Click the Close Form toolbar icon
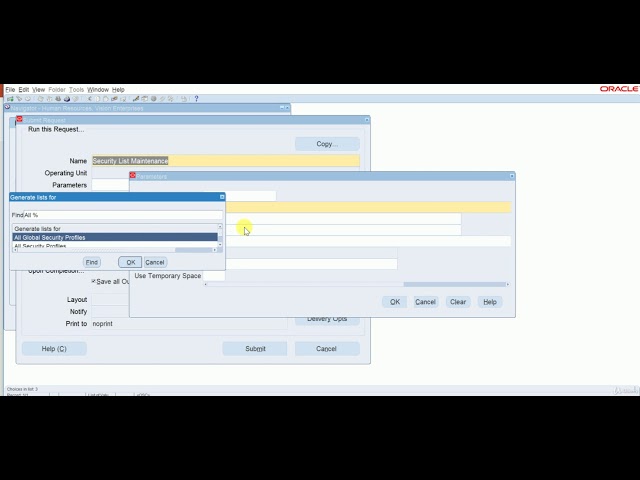This screenshot has height=480, width=640. pyautogui.click(x=75, y=99)
